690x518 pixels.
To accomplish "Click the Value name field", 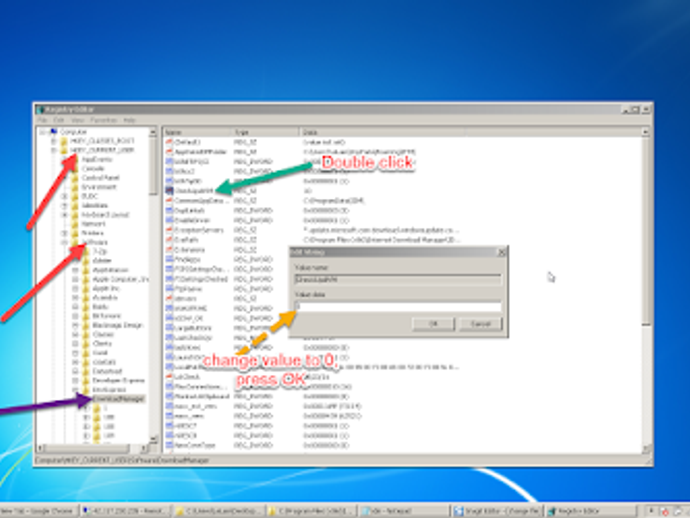I will pyautogui.click(x=398, y=279).
